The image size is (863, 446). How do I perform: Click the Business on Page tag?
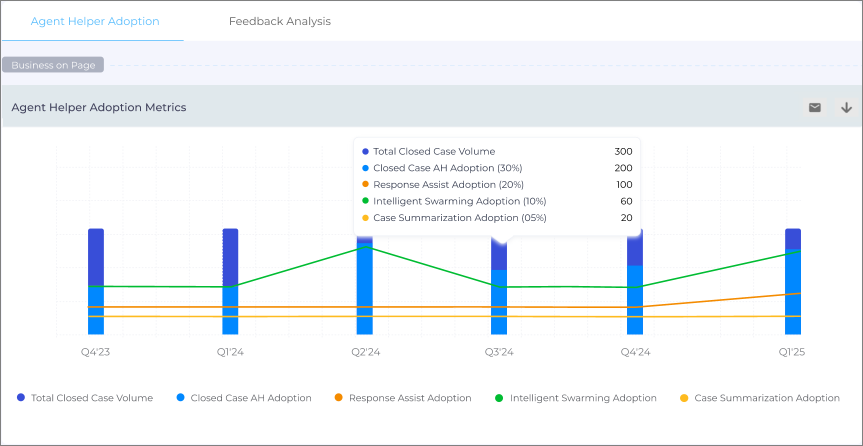(x=53, y=65)
